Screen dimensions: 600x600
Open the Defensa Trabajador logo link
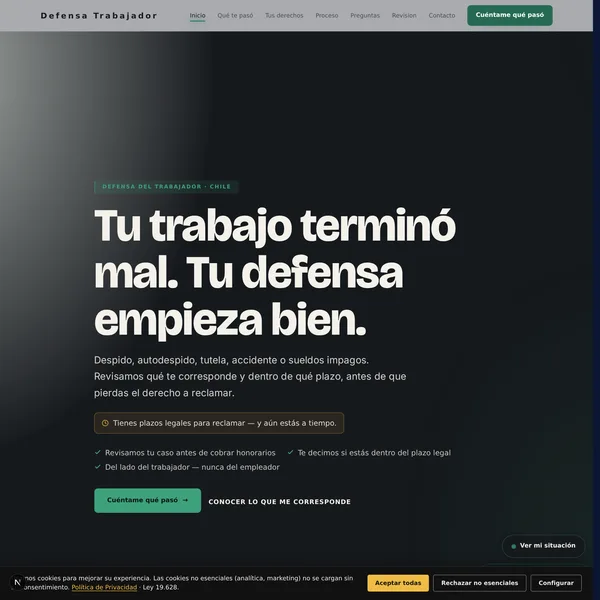(99, 16)
